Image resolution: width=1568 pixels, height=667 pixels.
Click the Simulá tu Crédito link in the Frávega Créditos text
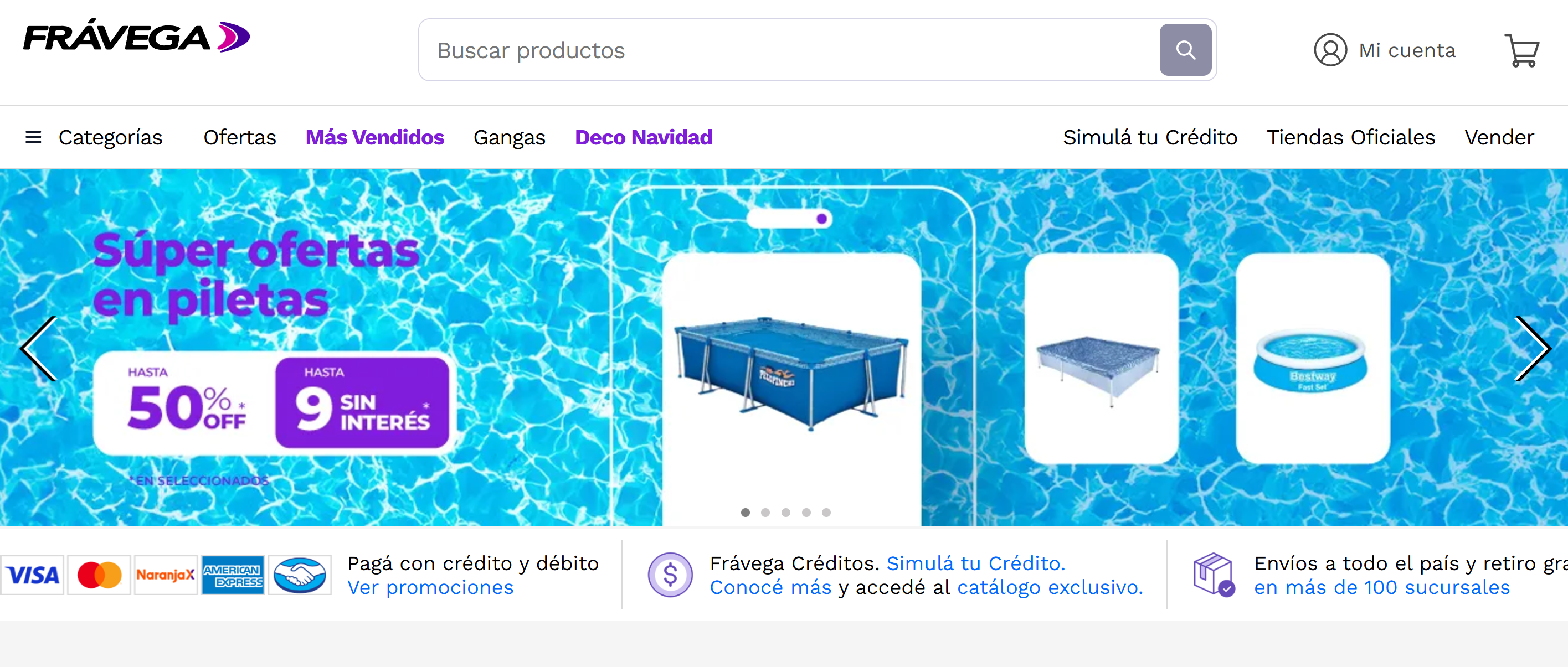point(976,563)
